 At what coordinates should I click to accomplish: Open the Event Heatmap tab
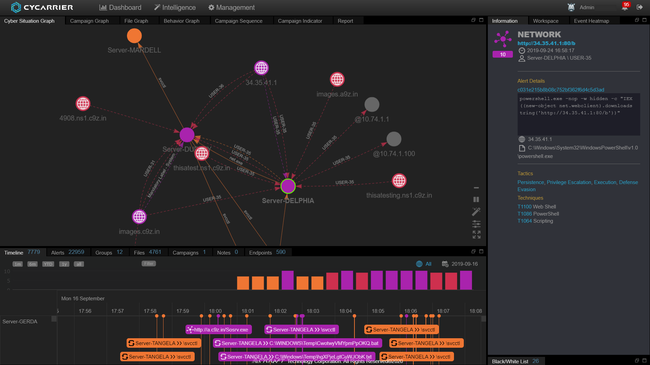(591, 21)
